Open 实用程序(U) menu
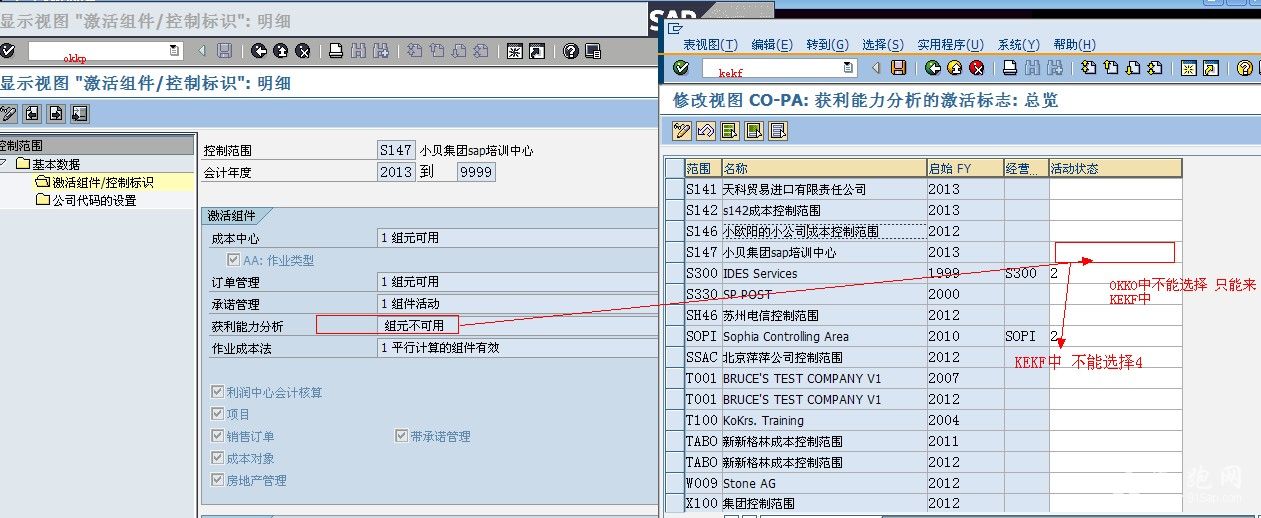 [x=950, y=45]
